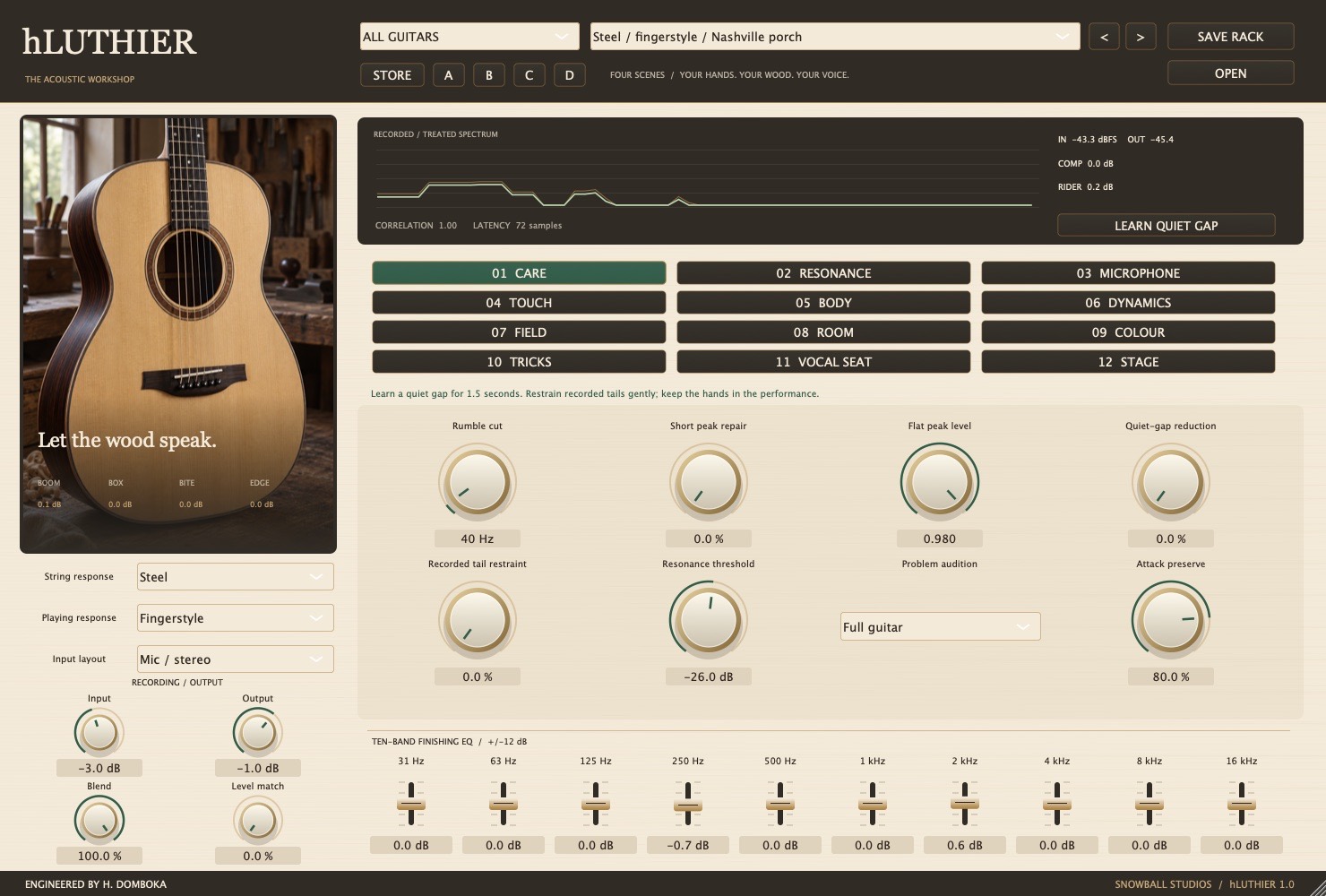Click the Blend knob
This screenshot has width=1326, height=896.
click(x=99, y=820)
